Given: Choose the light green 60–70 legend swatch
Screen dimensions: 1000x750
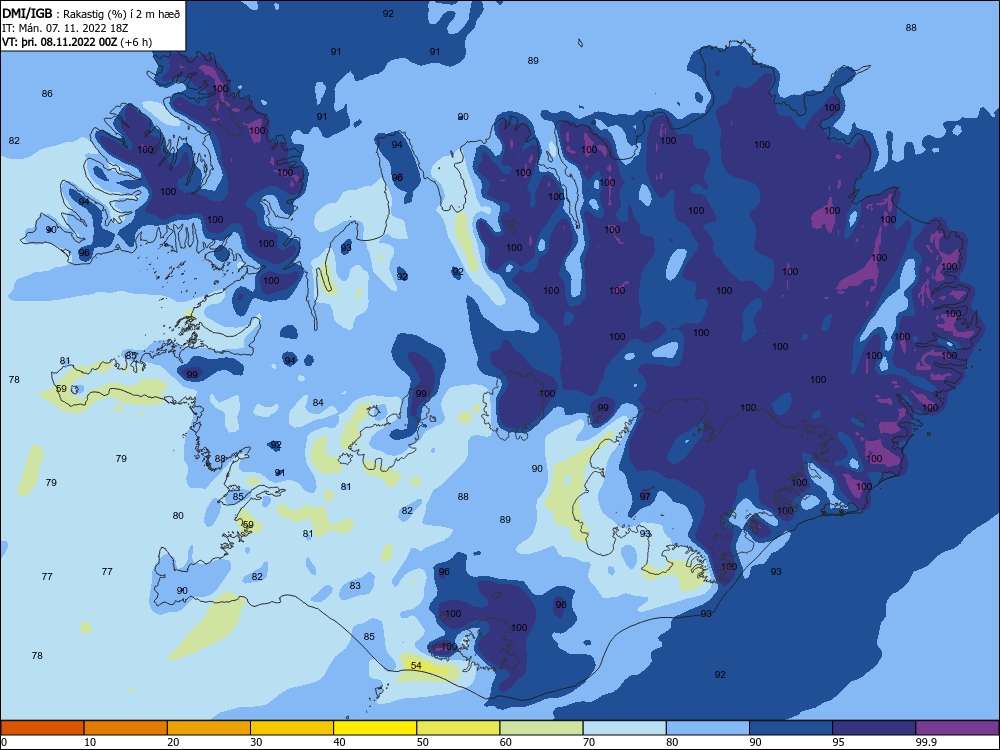Looking at the screenshot, I should (x=541, y=728).
